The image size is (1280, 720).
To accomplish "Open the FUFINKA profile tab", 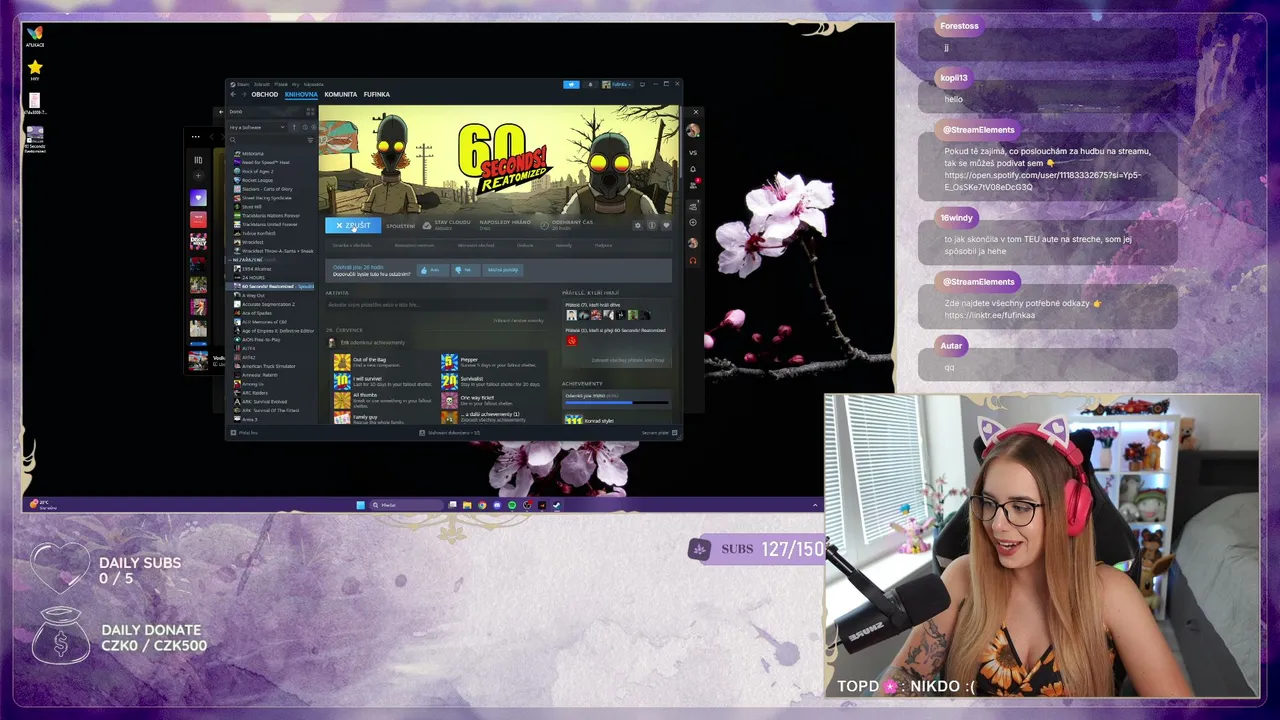I will click(377, 95).
